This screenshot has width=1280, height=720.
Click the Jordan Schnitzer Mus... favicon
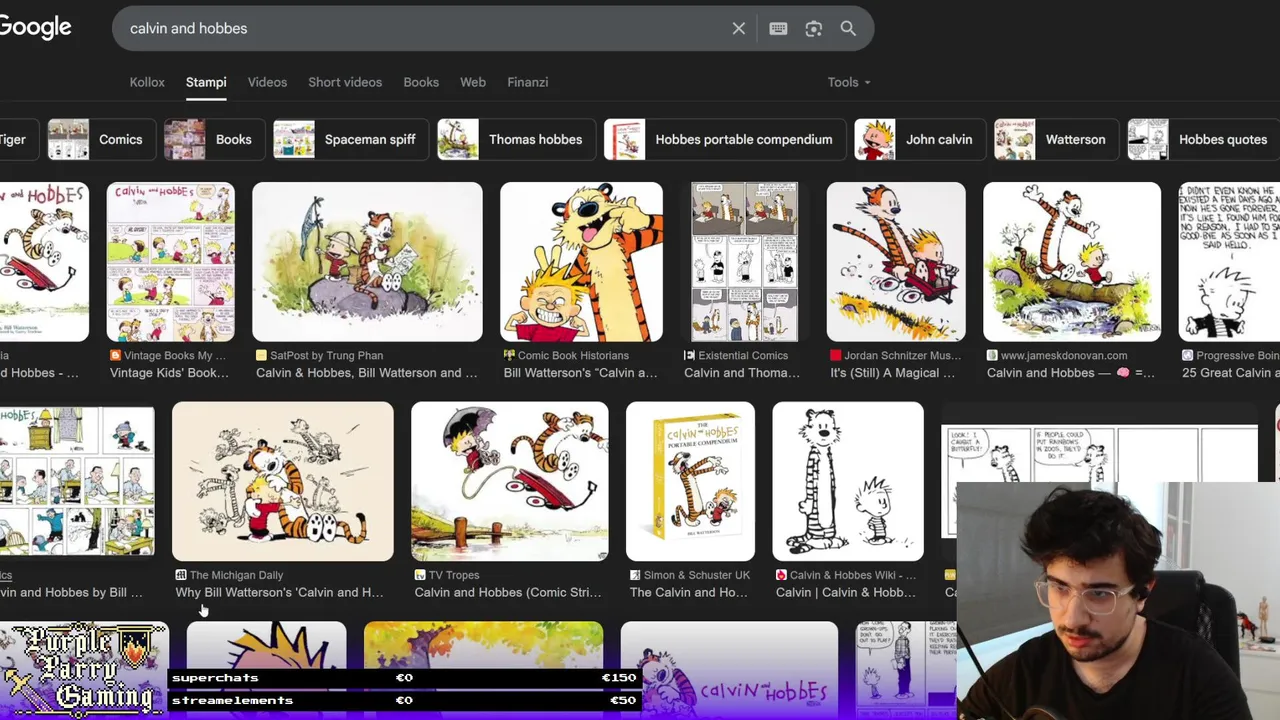point(836,355)
